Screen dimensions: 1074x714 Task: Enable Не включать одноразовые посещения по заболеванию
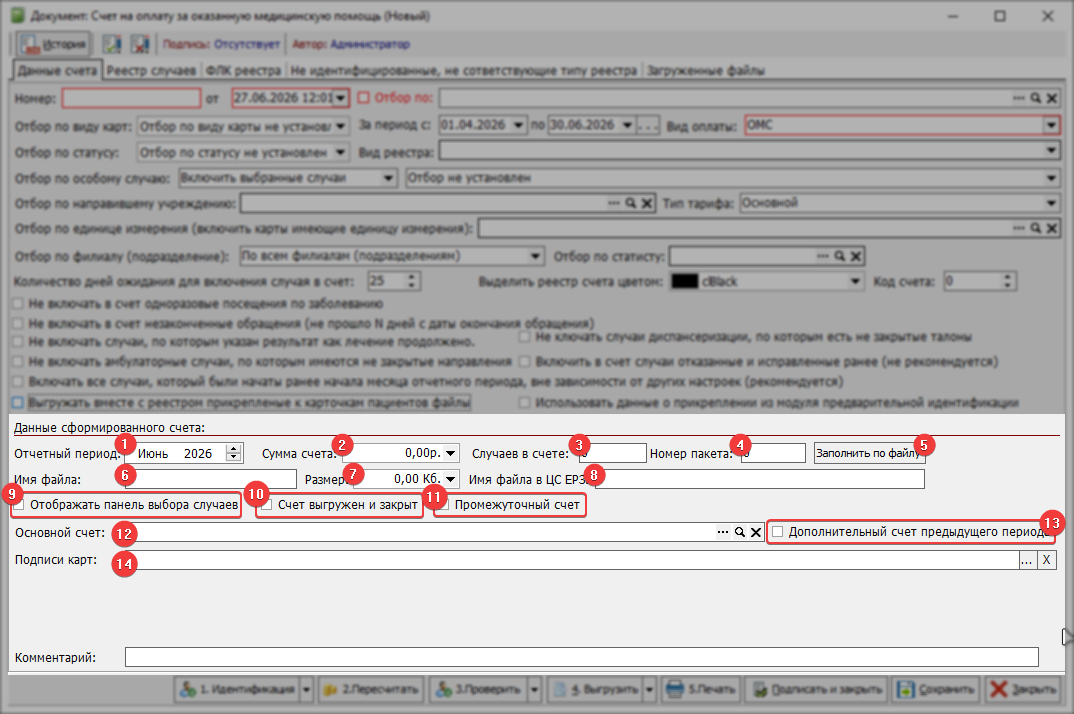(x=18, y=304)
